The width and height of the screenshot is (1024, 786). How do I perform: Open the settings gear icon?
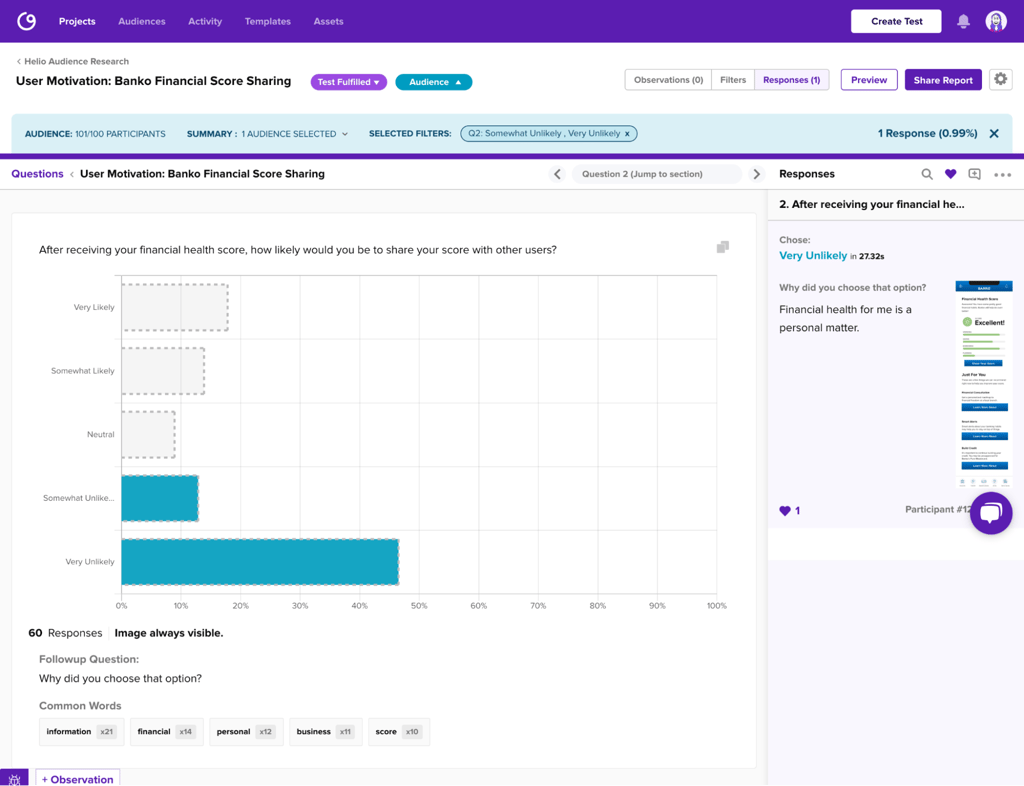[x=1000, y=80]
